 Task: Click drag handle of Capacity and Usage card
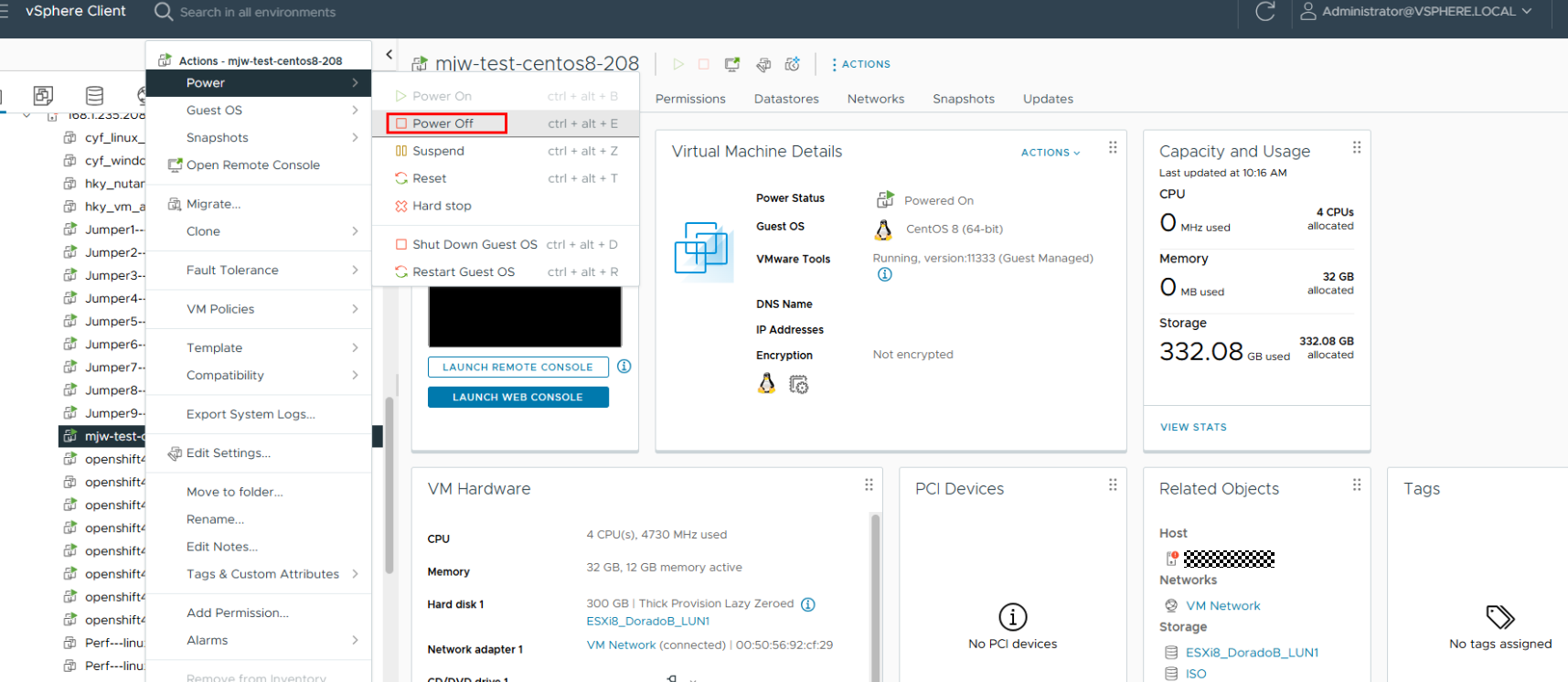pyautogui.click(x=1357, y=147)
